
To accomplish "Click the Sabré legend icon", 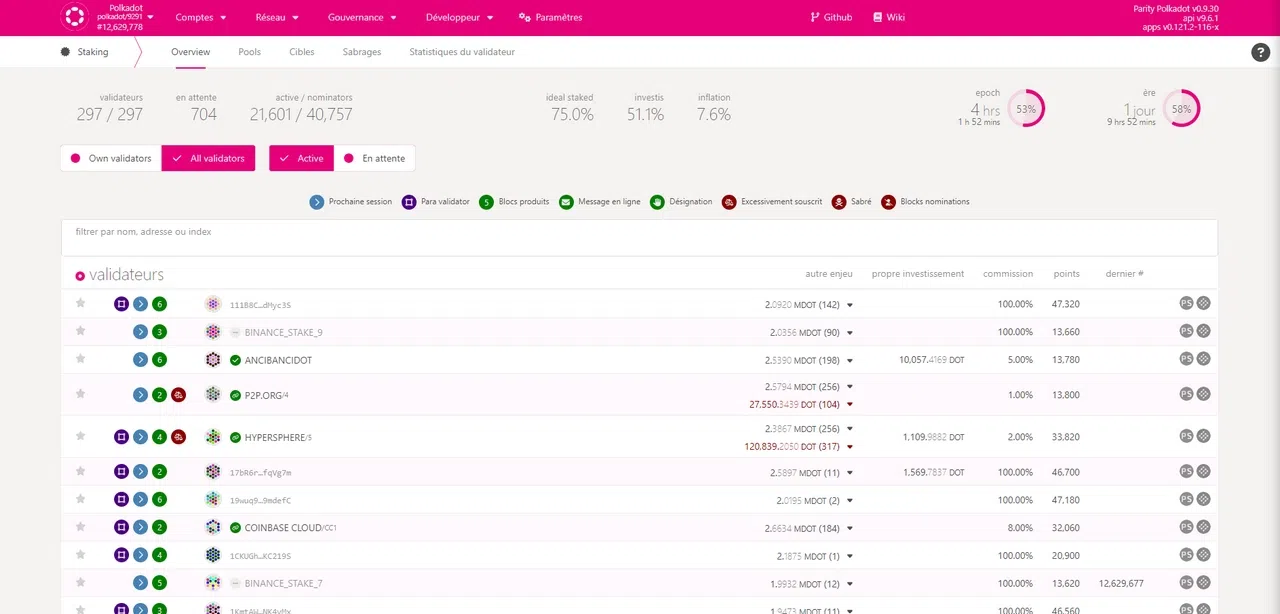I will 838,202.
